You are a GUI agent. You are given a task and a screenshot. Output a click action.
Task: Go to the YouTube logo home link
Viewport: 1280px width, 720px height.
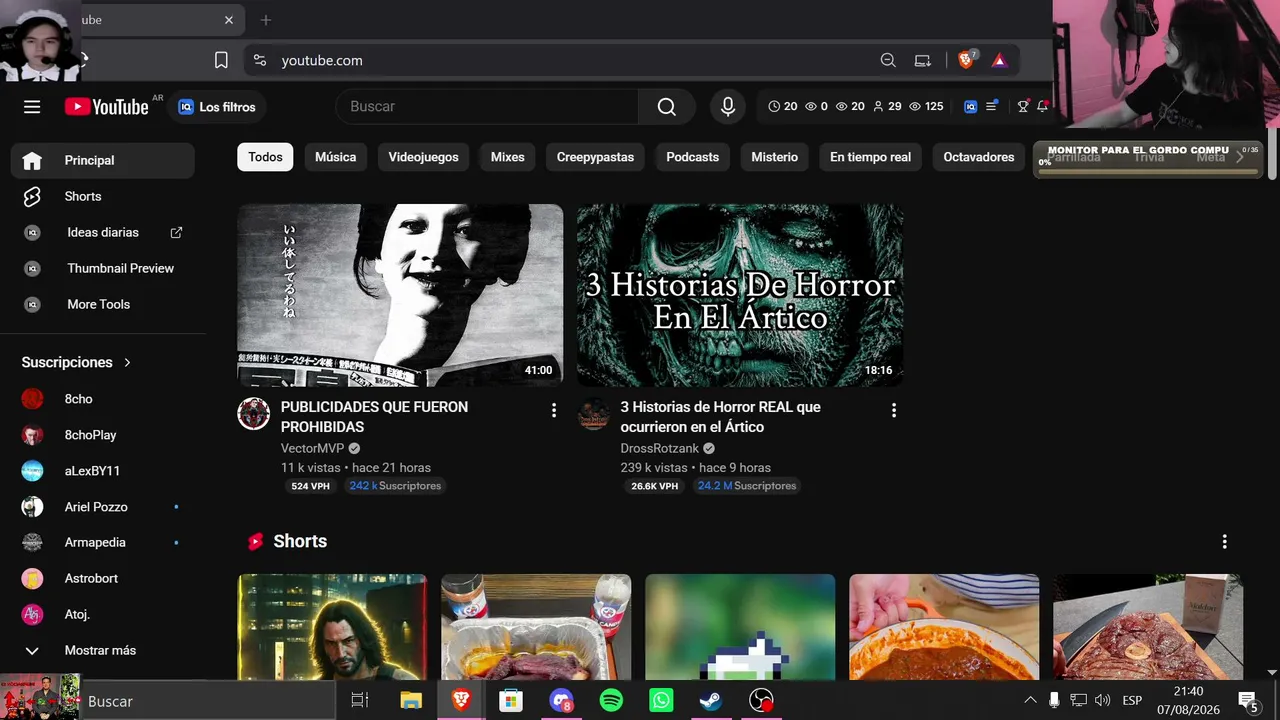pos(107,107)
